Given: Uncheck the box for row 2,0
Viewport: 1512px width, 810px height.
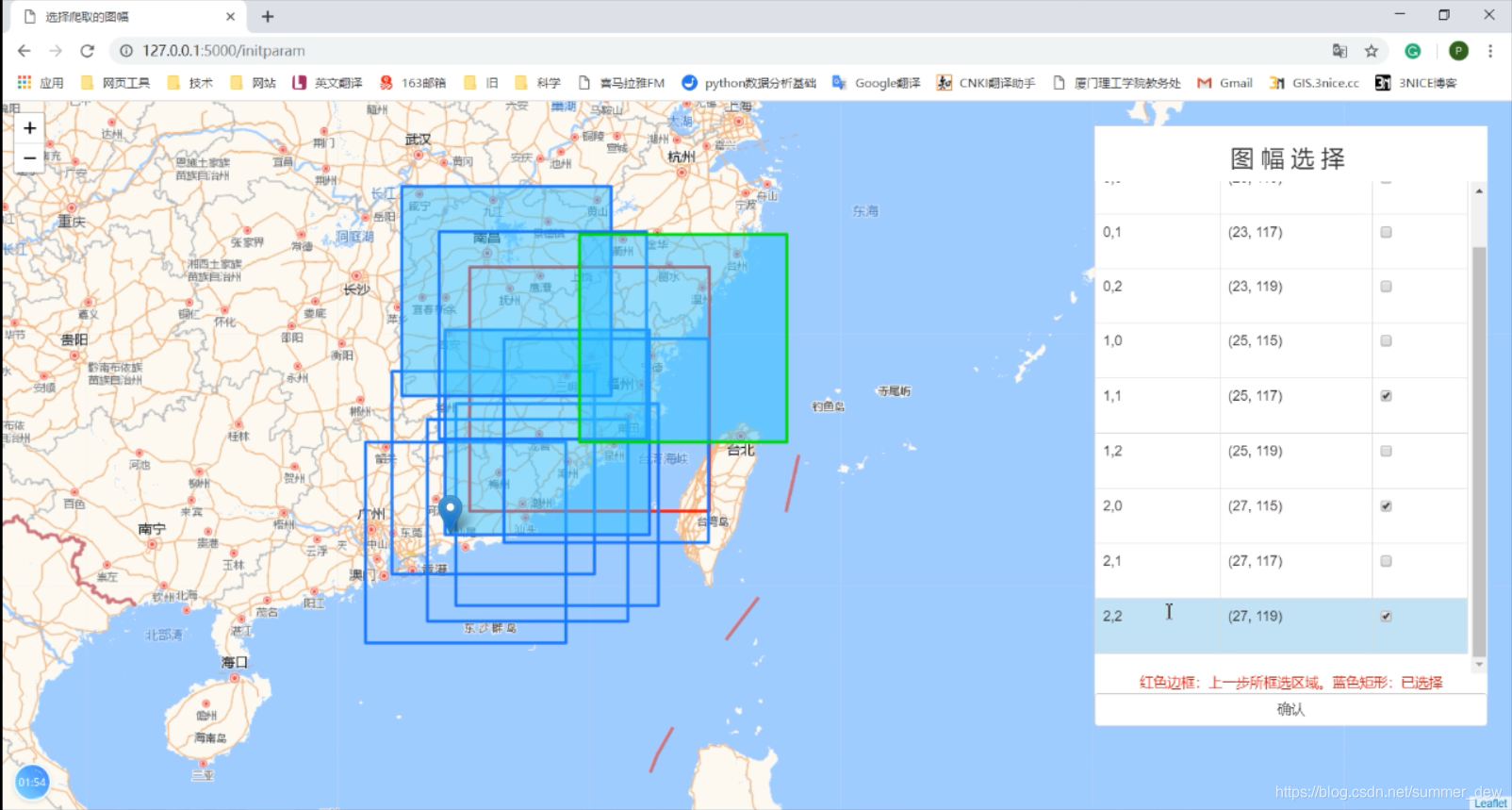Looking at the screenshot, I should coord(1386,506).
